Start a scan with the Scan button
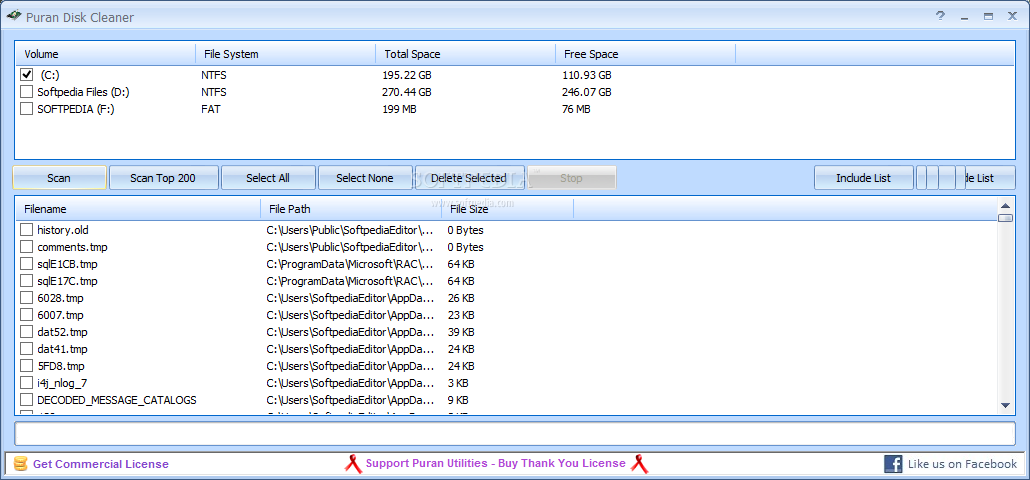Image resolution: width=1030 pixels, height=480 pixels. (59, 178)
